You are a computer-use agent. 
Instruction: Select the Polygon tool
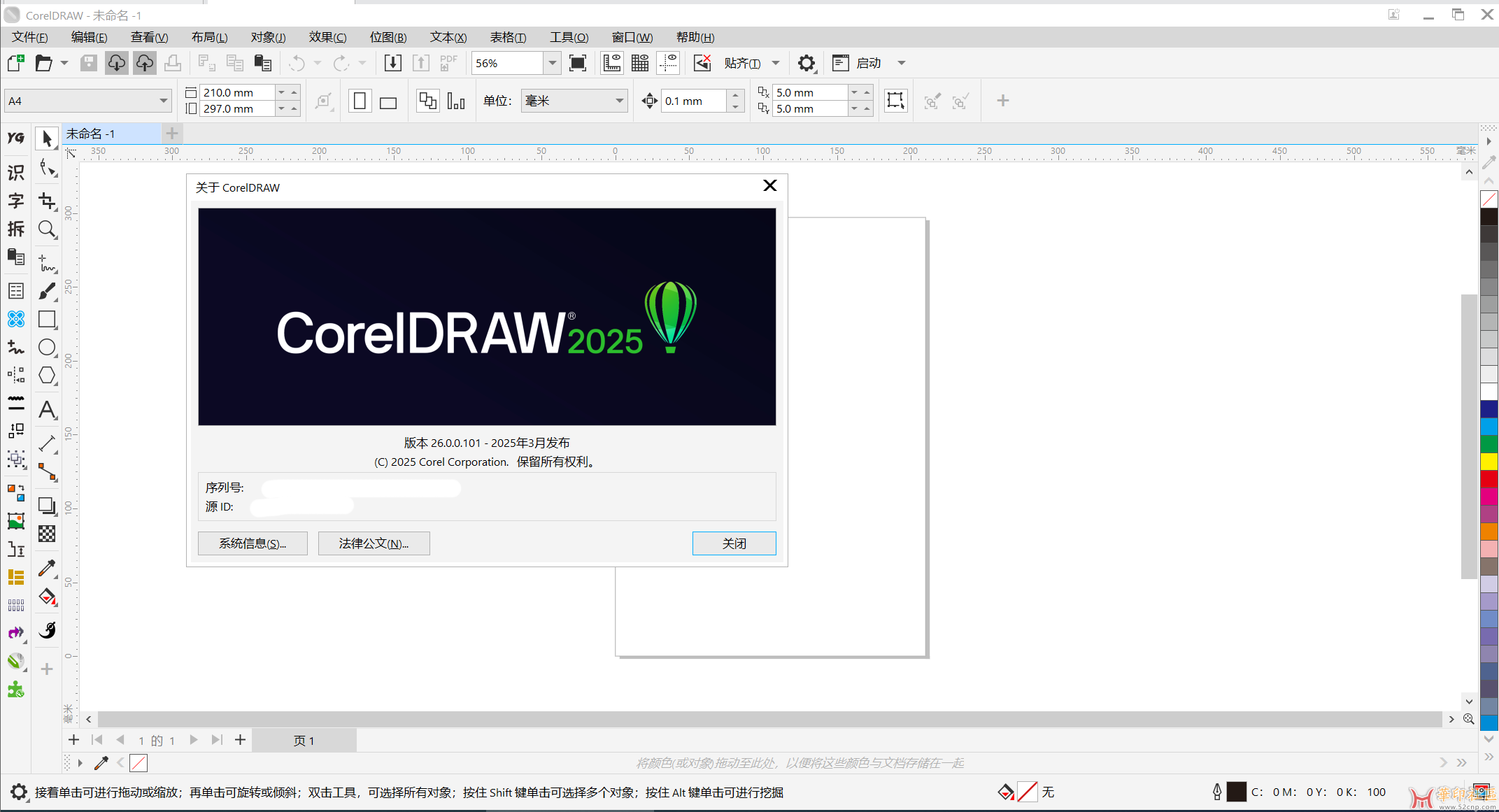click(47, 375)
